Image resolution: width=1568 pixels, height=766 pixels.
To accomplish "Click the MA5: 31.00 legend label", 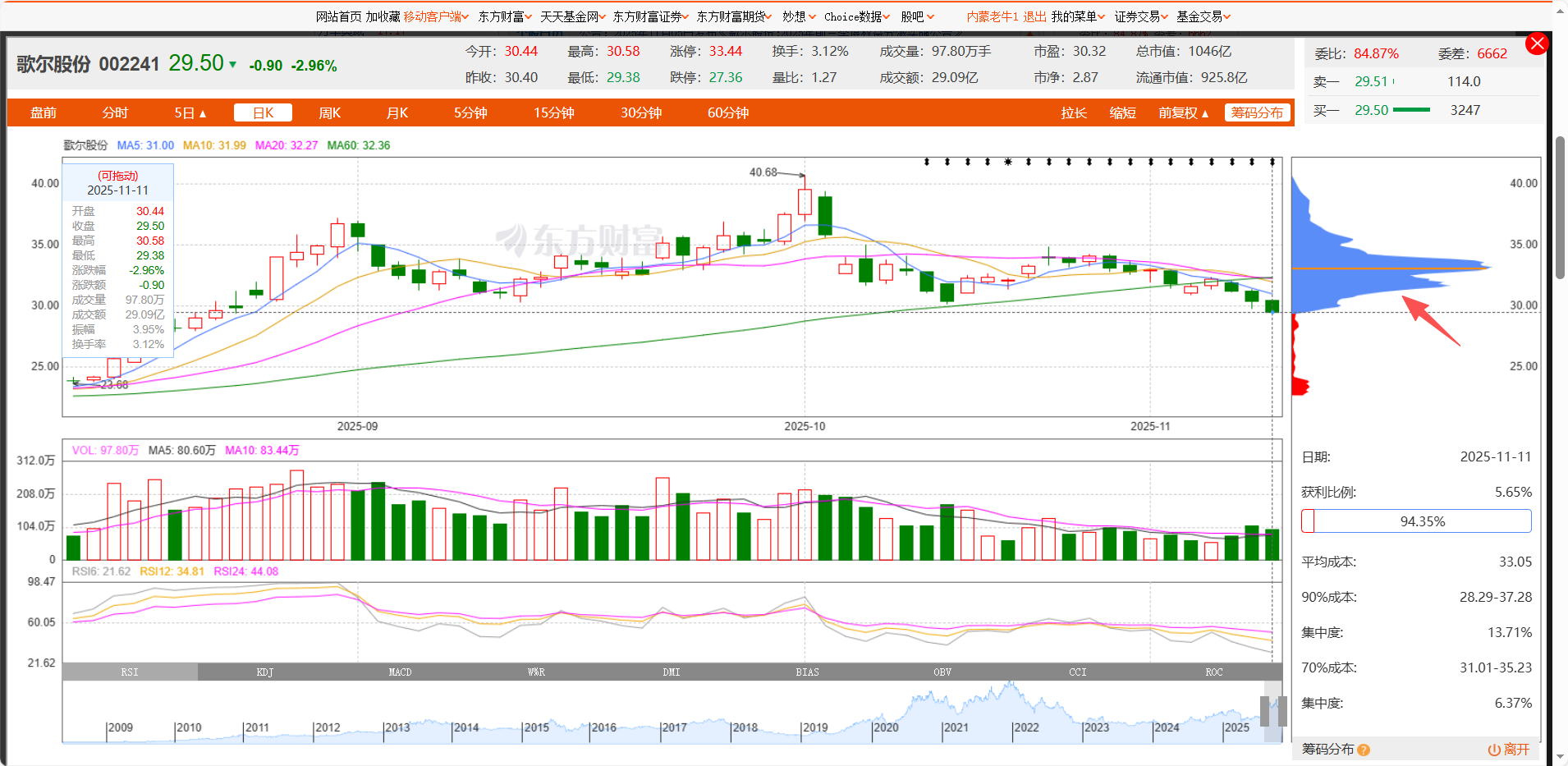I will point(145,145).
